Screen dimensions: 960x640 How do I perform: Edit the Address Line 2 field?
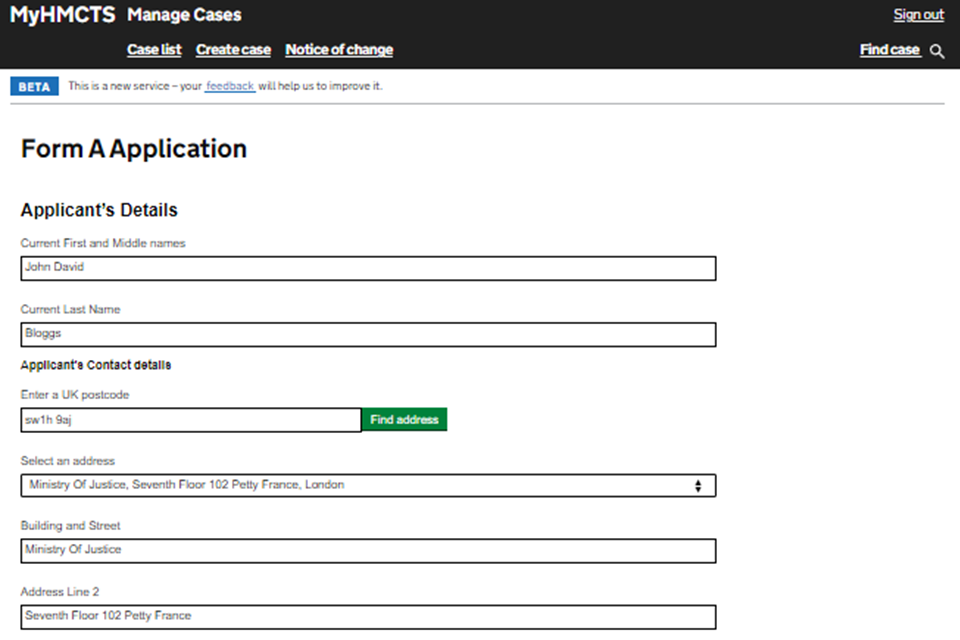coord(368,616)
